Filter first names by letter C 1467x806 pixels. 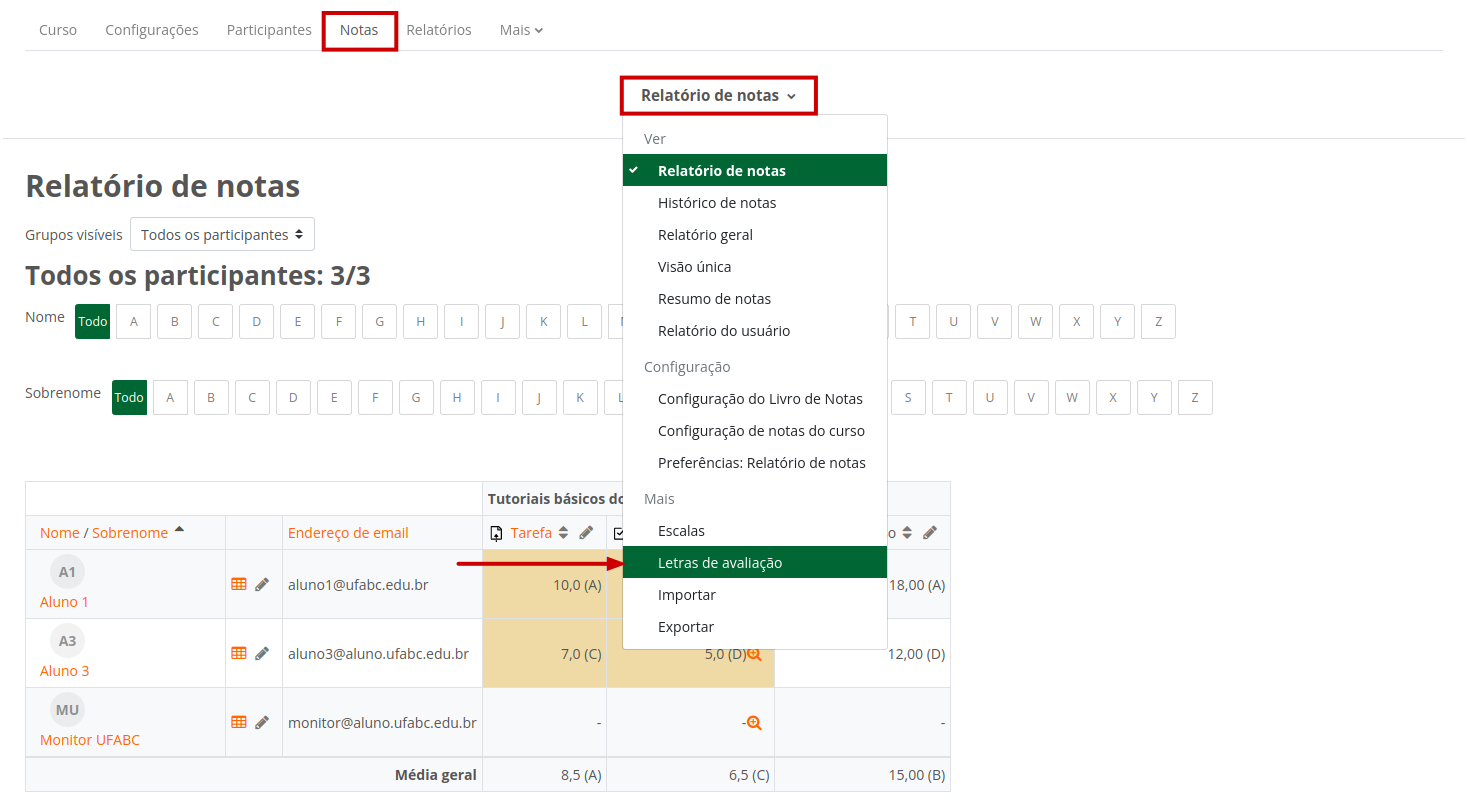215,322
